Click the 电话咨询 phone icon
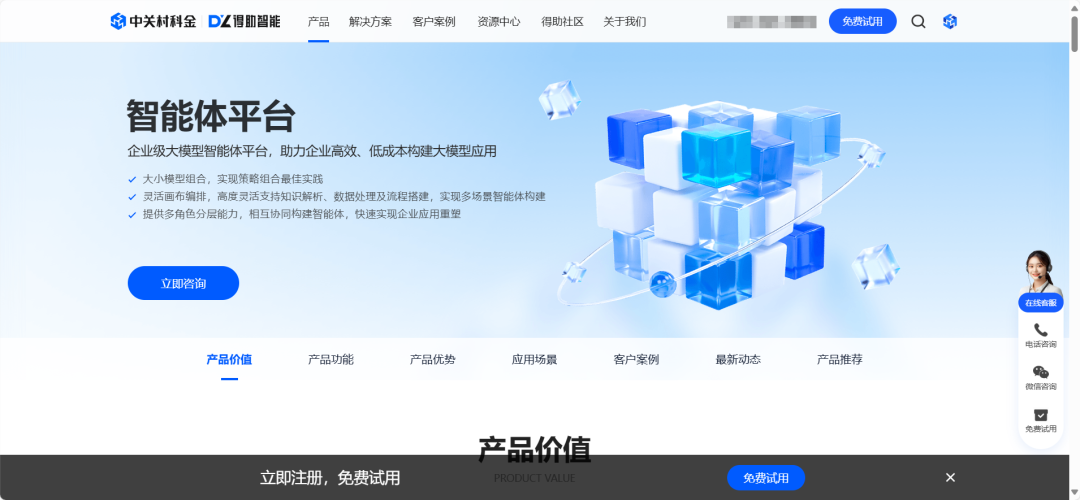The image size is (1080, 500). (1041, 330)
